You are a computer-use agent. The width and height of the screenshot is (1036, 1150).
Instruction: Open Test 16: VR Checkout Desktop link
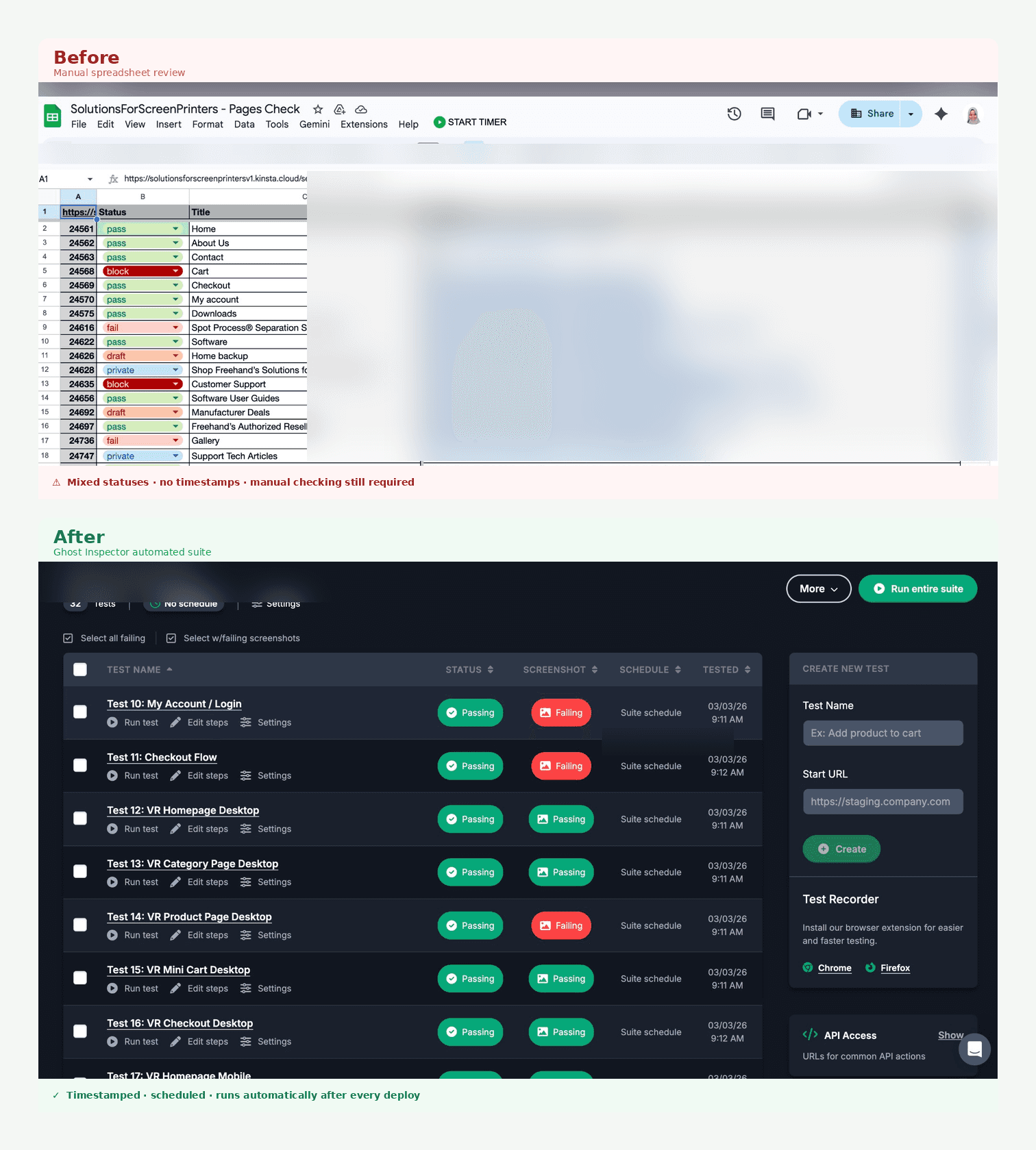point(180,1023)
